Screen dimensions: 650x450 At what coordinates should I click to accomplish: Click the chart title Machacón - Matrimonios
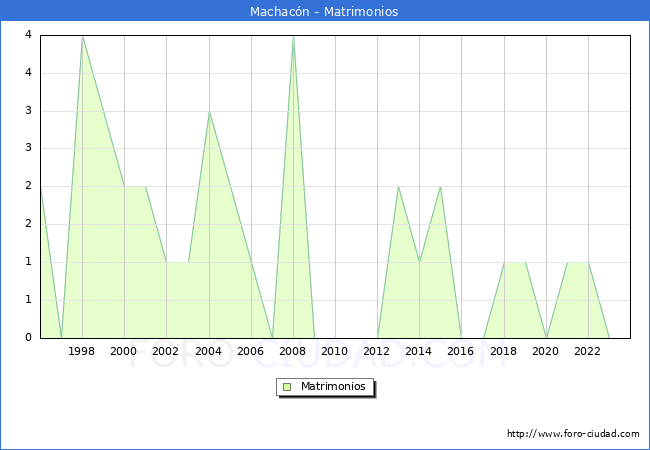[324, 12]
